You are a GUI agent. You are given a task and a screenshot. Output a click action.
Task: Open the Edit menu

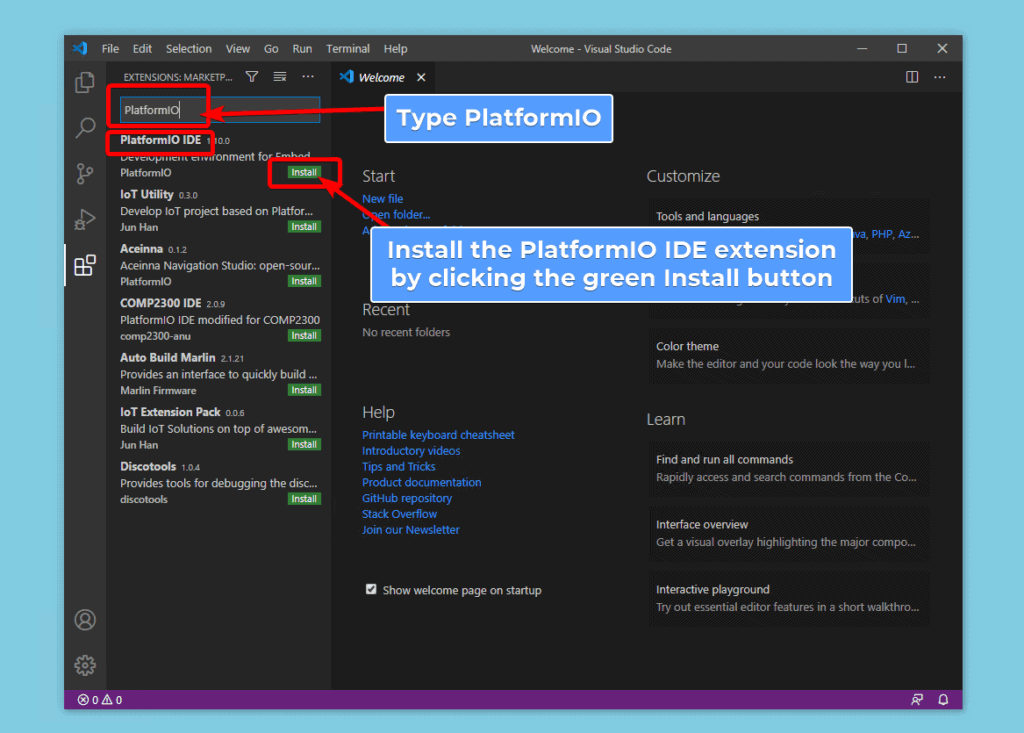pyautogui.click(x=142, y=49)
